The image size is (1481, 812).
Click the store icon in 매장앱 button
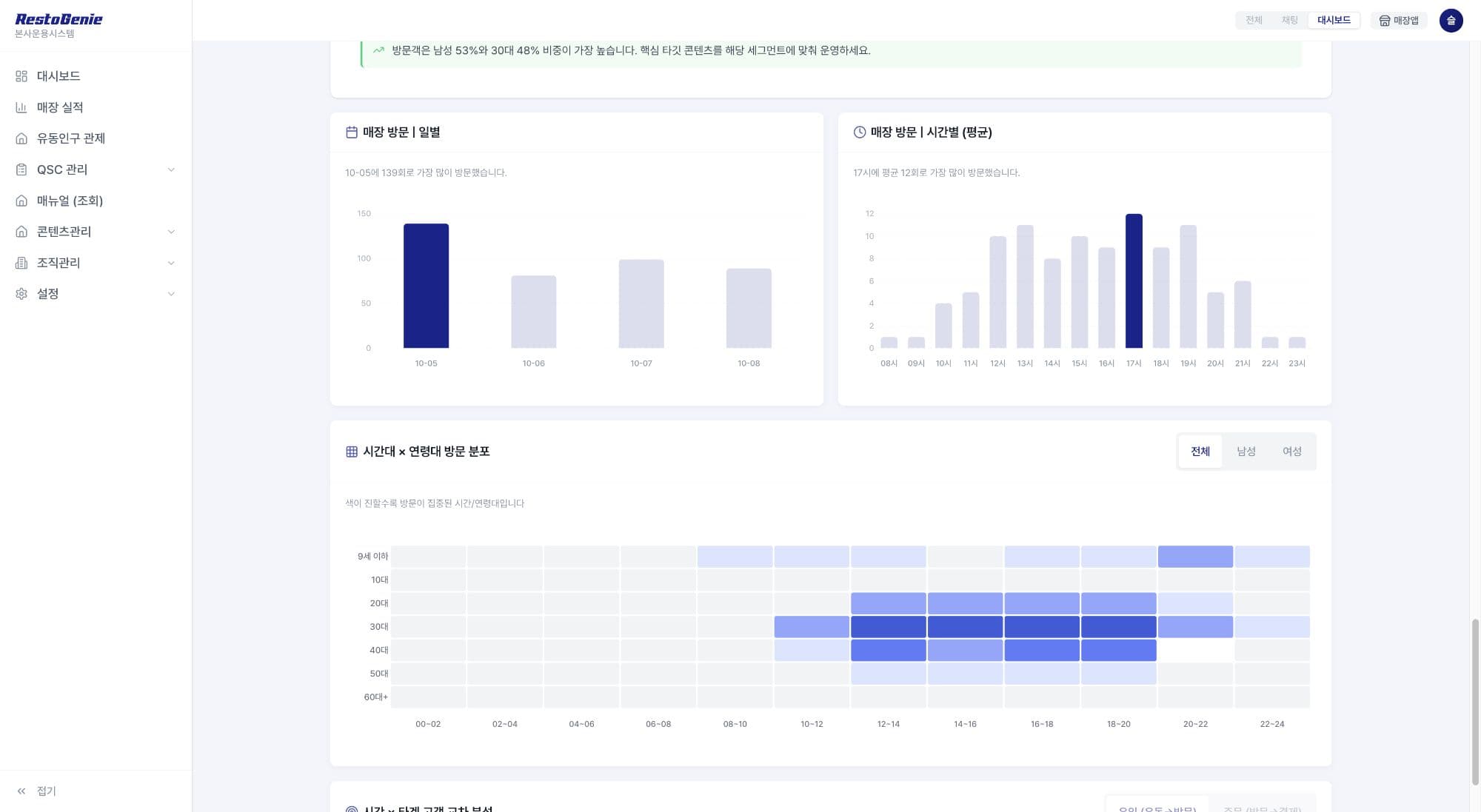pos(1384,21)
